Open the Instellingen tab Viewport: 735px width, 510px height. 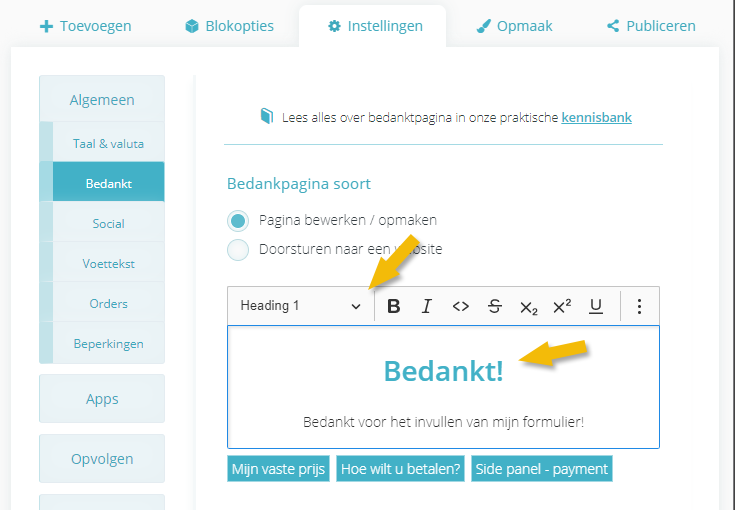375,26
